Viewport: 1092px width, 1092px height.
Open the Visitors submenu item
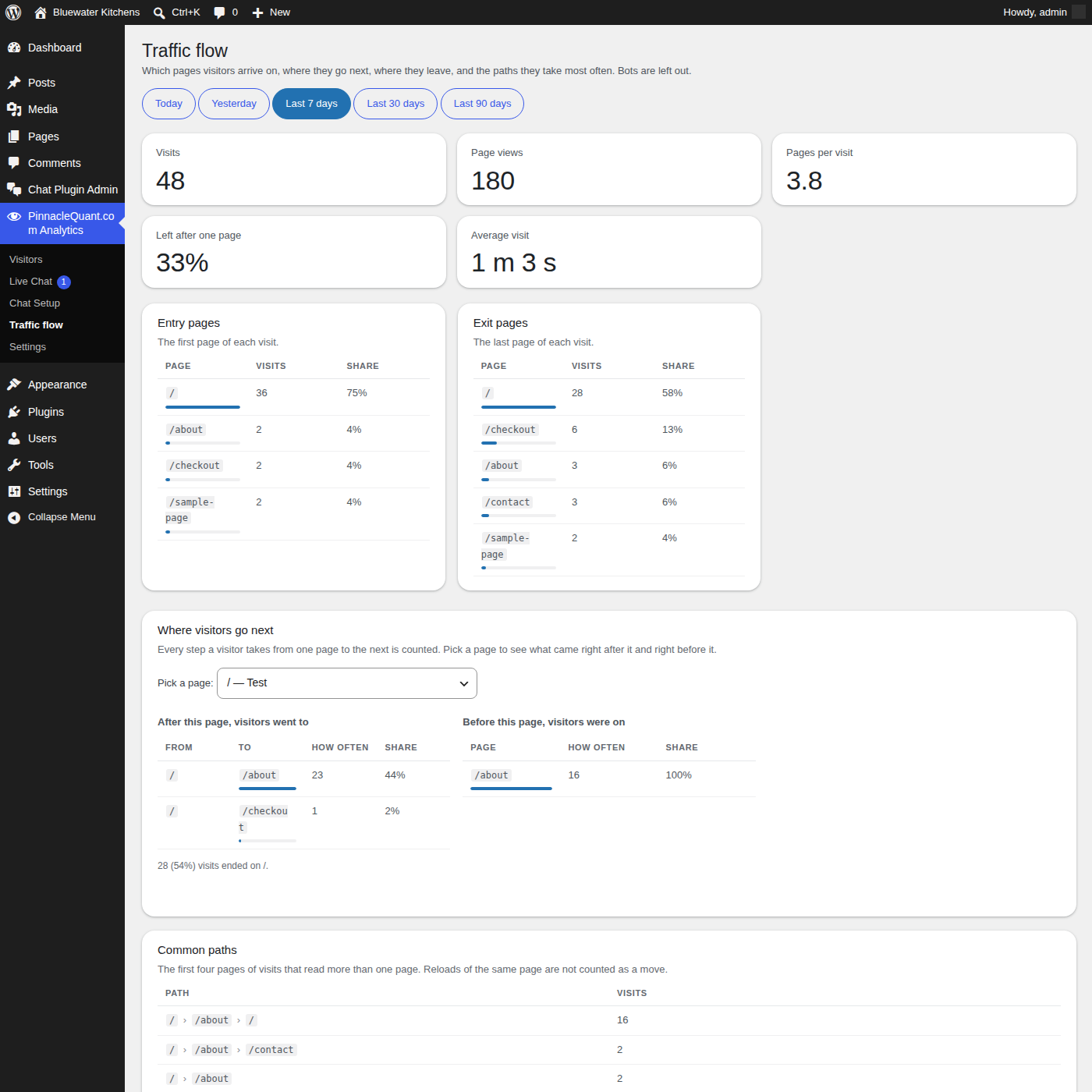pyautogui.click(x=26, y=260)
